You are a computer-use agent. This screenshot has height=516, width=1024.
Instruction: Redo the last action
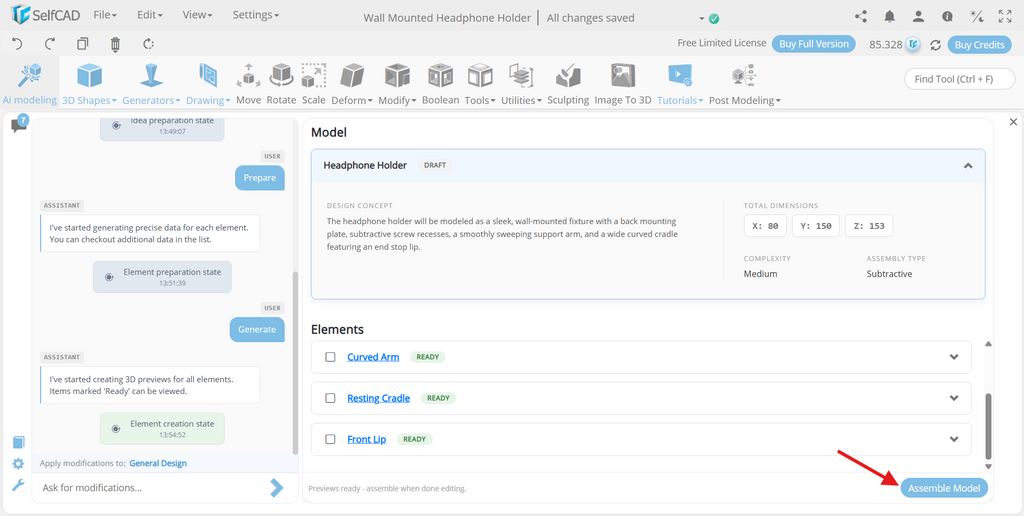pyautogui.click(x=50, y=44)
